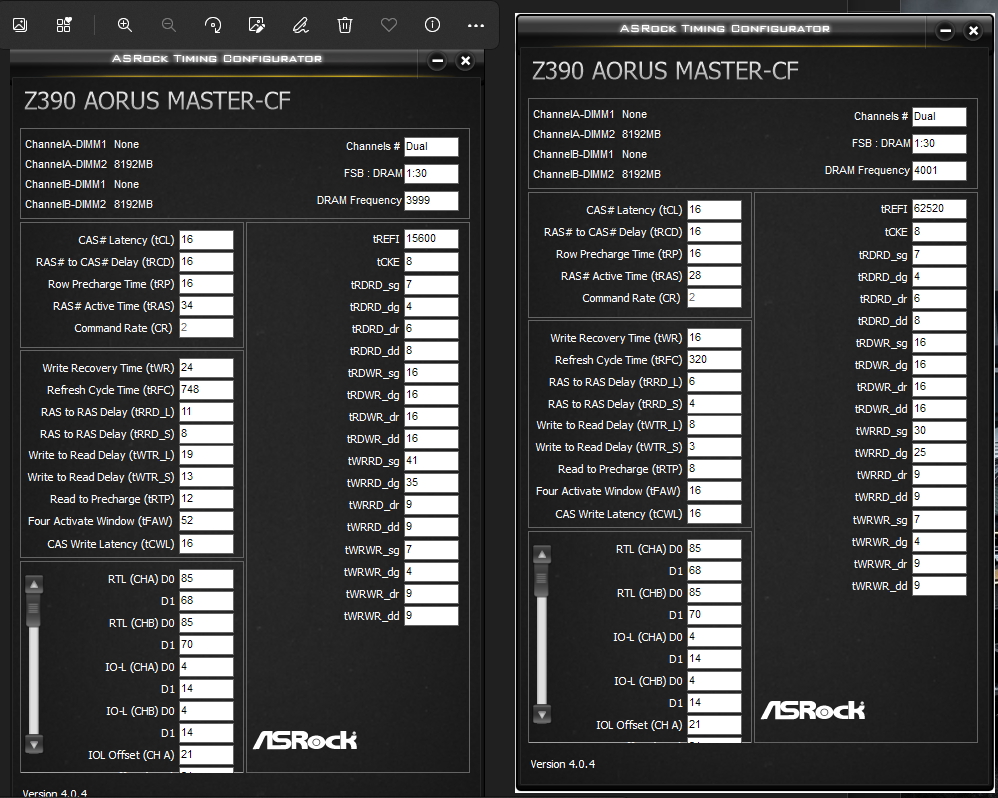Image resolution: width=998 pixels, height=798 pixels.
Task: Open the more options ellipsis menu
Action: coord(475,25)
